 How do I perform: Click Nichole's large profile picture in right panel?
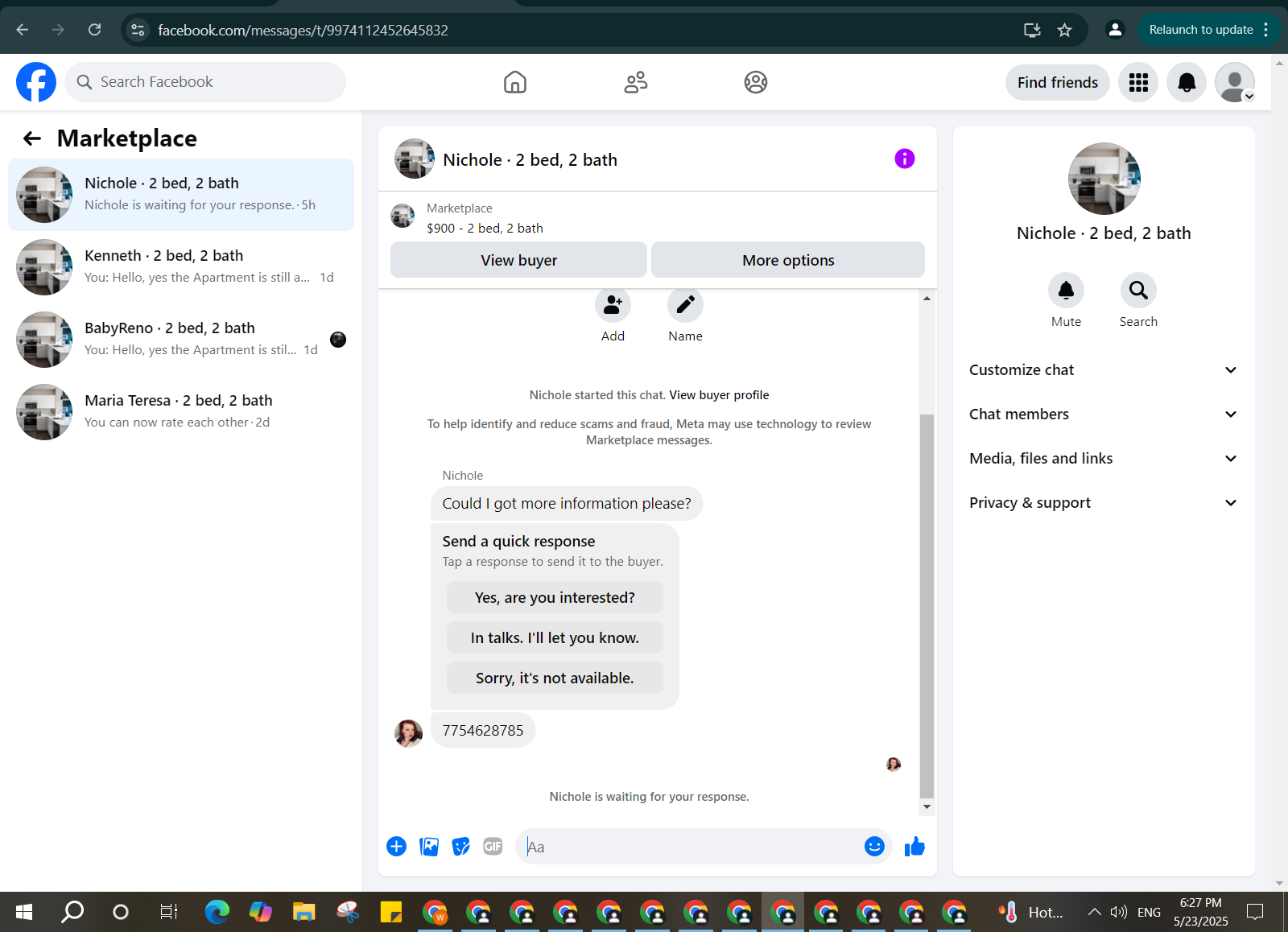click(x=1104, y=179)
